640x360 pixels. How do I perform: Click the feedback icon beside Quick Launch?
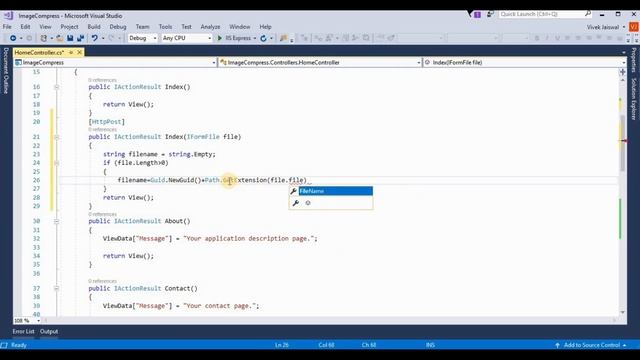click(x=490, y=14)
